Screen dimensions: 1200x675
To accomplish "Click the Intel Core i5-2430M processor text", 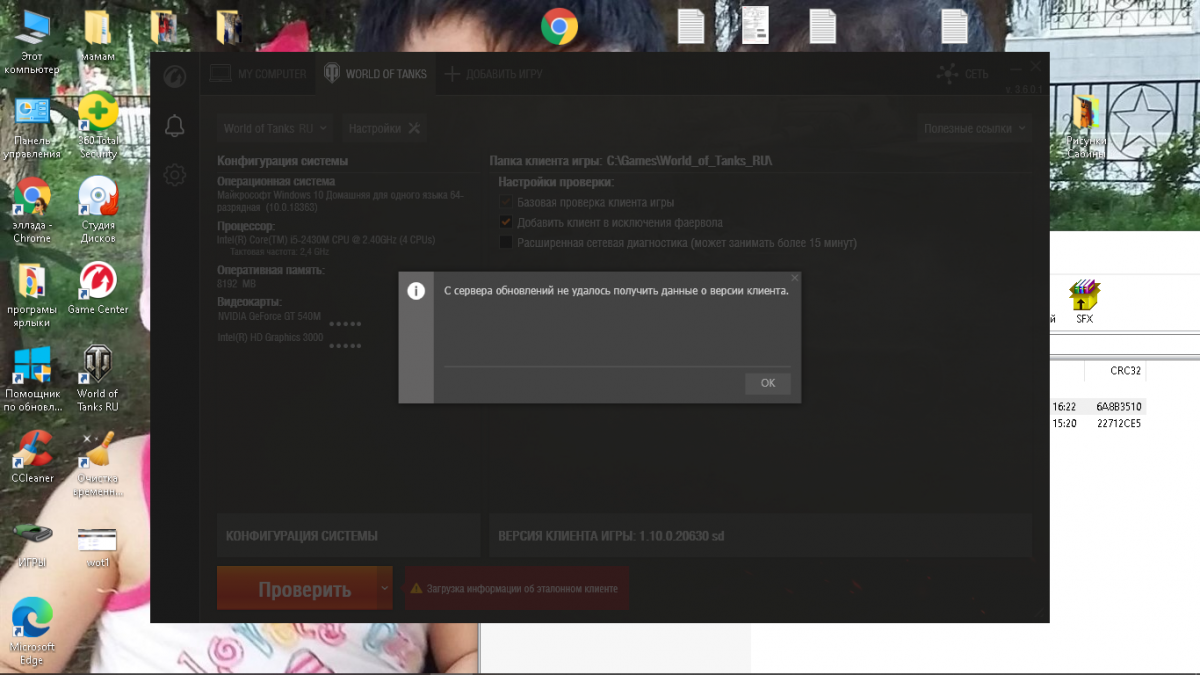I will click(x=326, y=240).
